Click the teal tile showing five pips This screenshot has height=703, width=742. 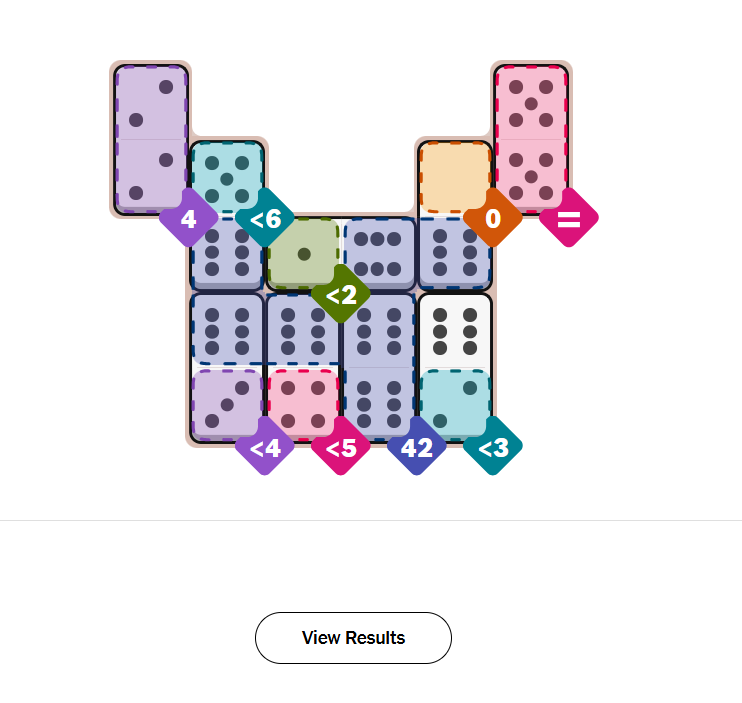227,178
